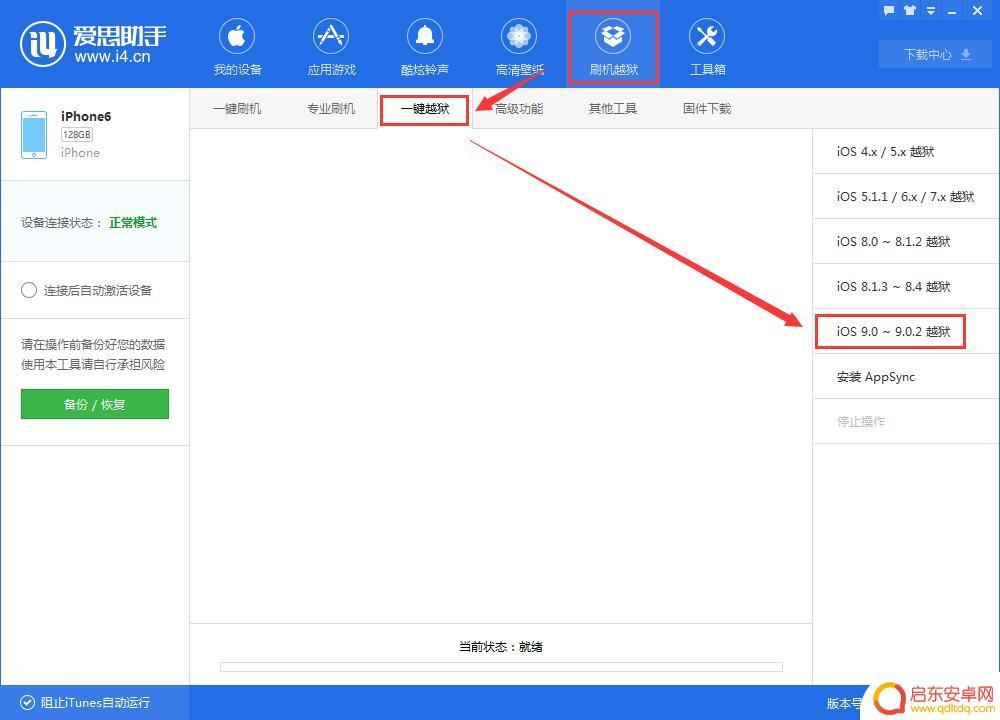Open the title bar dropdown menu icon
This screenshot has height=720, width=1000.
(x=930, y=10)
